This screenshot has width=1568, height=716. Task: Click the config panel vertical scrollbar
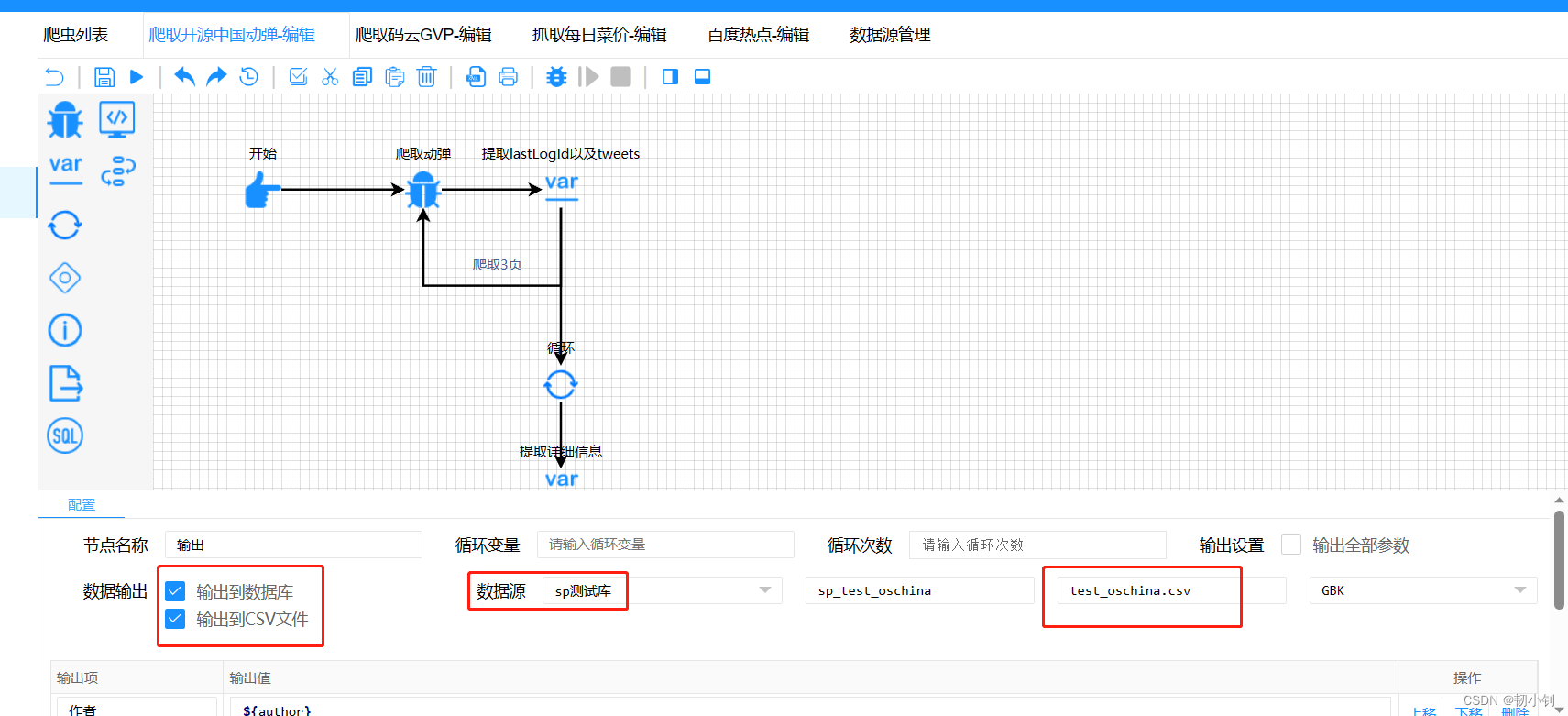tap(1559, 561)
